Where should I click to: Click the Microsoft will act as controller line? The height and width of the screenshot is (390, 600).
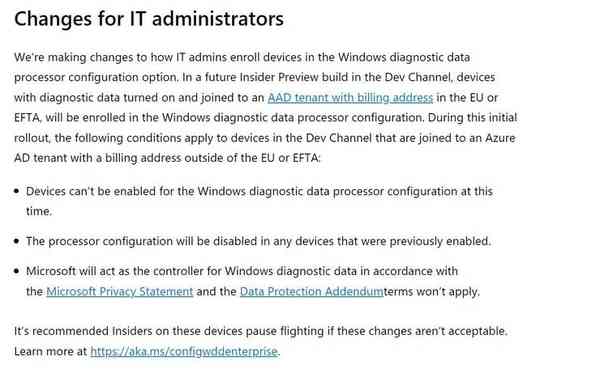click(x=242, y=271)
